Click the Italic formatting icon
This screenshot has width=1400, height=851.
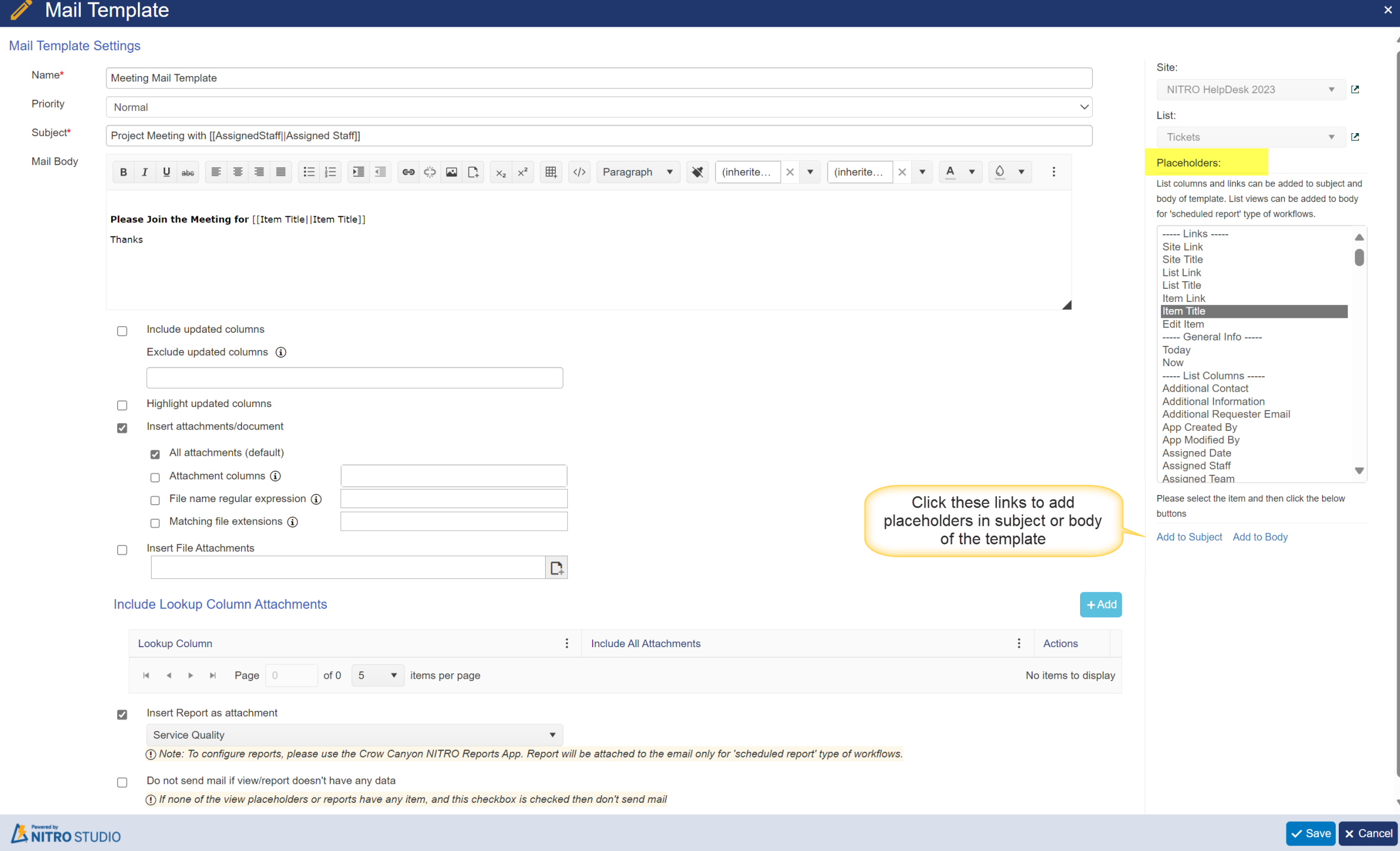[x=143, y=172]
